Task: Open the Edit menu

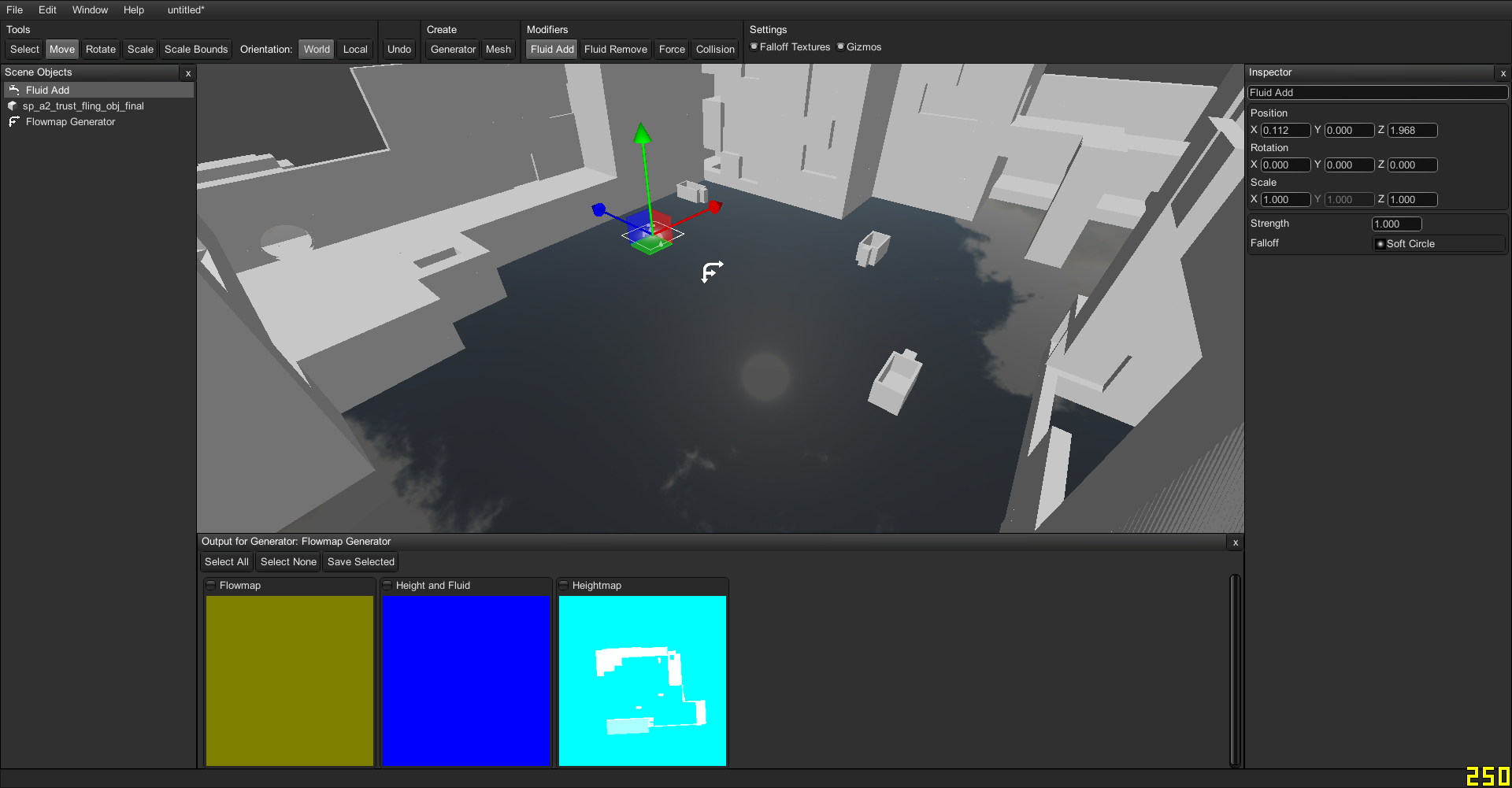Action: [47, 10]
